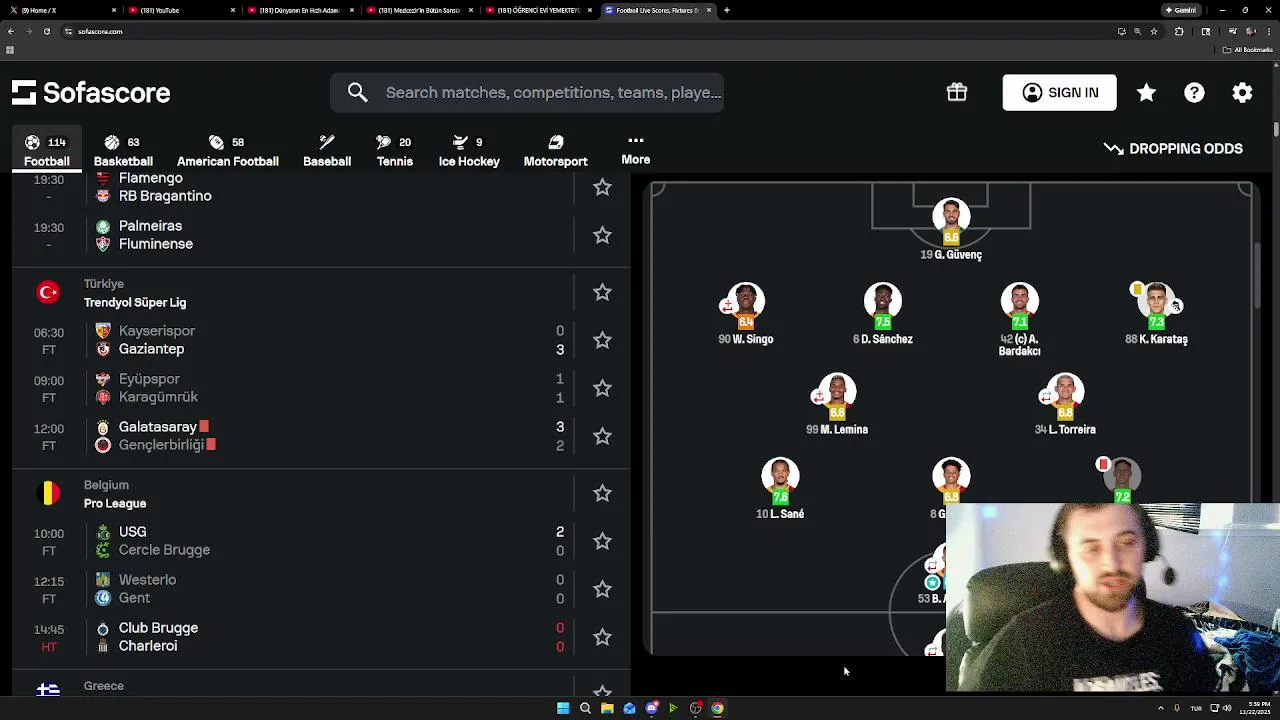Open the favorites star in header

[x=1146, y=92]
